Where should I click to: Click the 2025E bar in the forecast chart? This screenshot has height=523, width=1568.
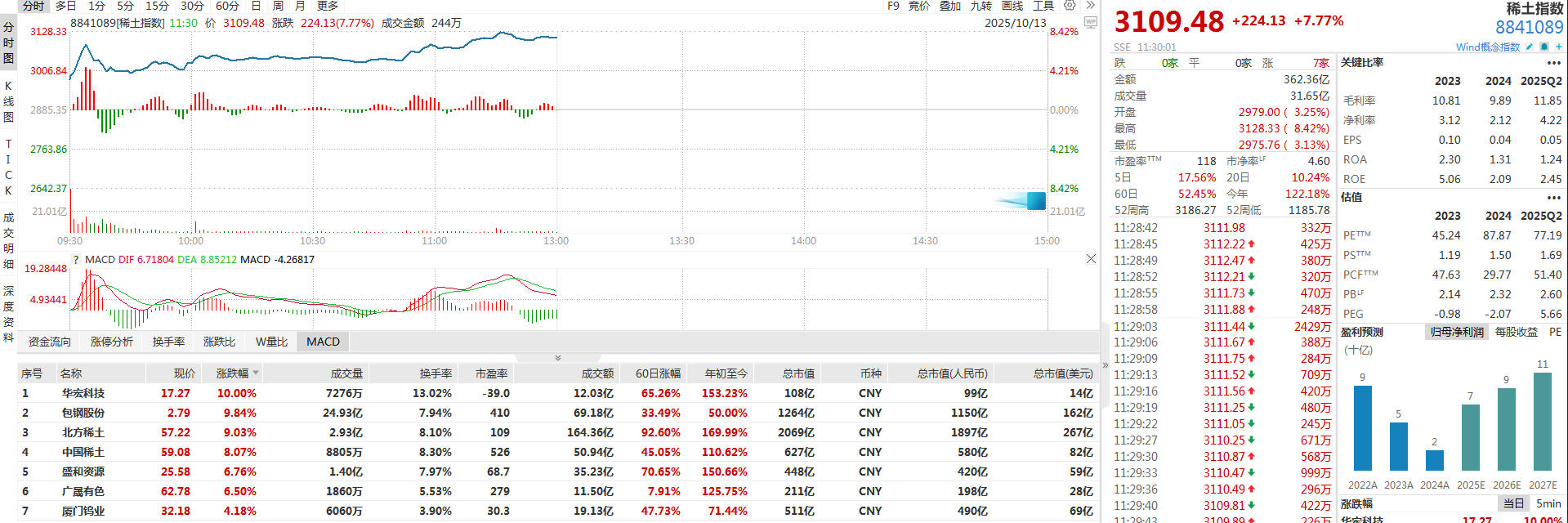(1470, 437)
